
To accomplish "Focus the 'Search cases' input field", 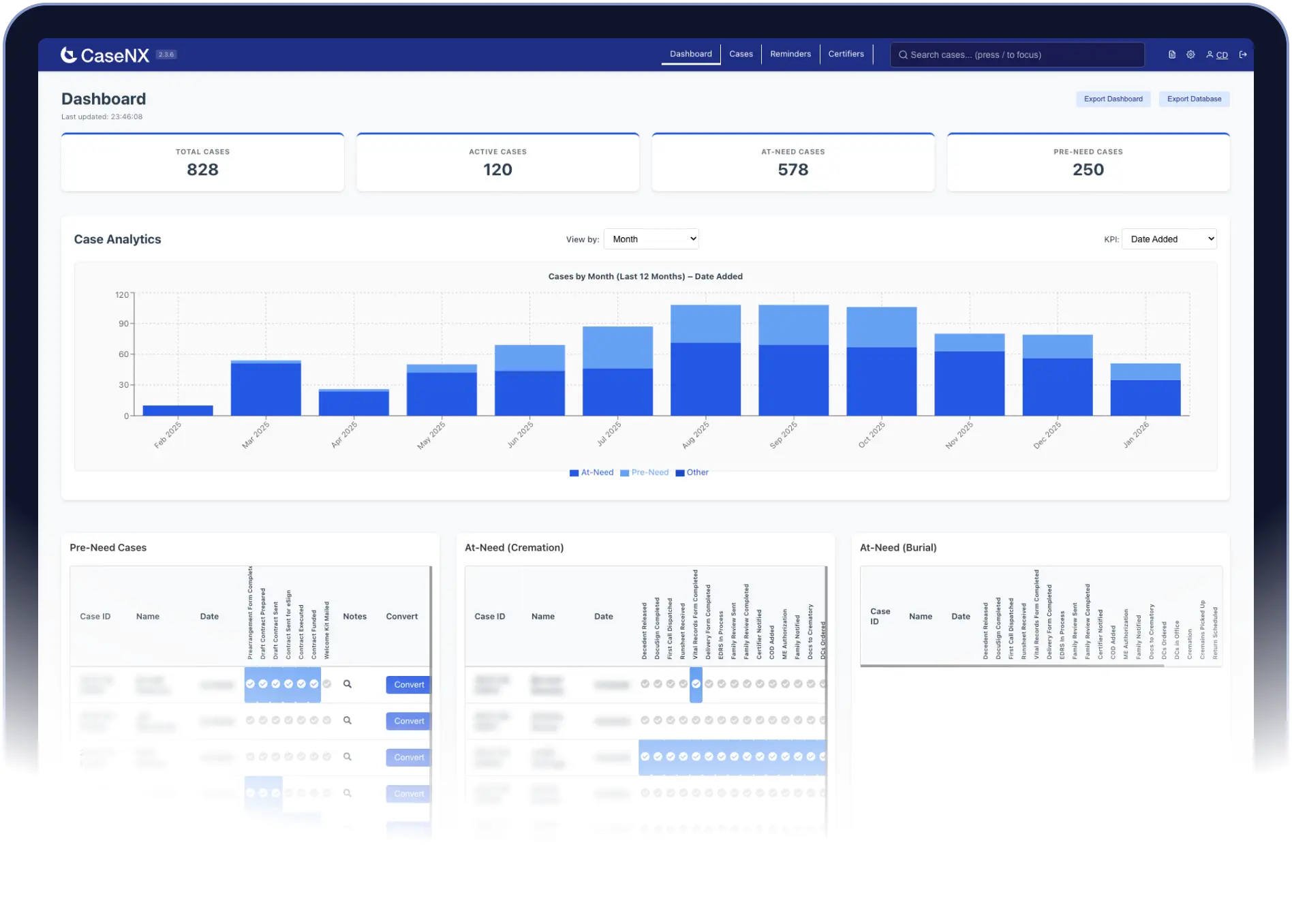I will [1015, 55].
